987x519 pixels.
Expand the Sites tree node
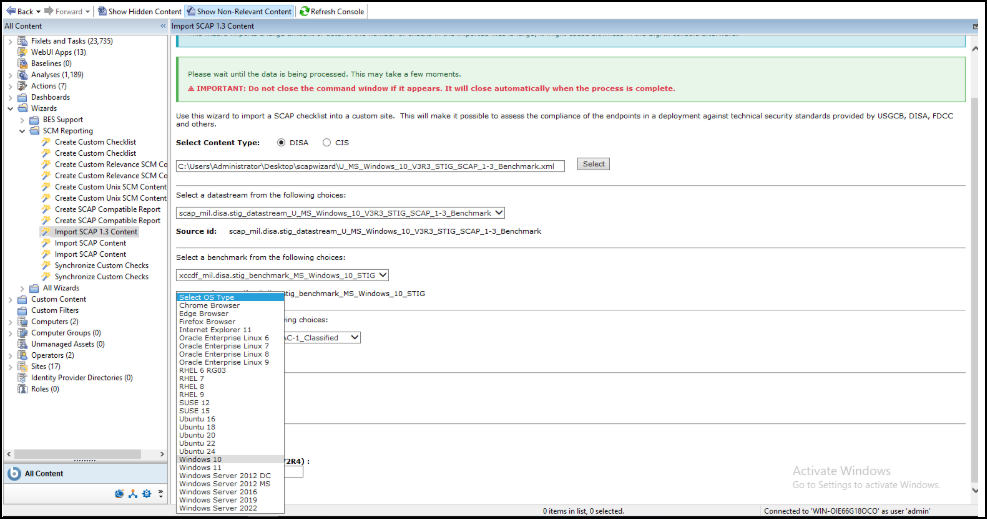point(10,367)
